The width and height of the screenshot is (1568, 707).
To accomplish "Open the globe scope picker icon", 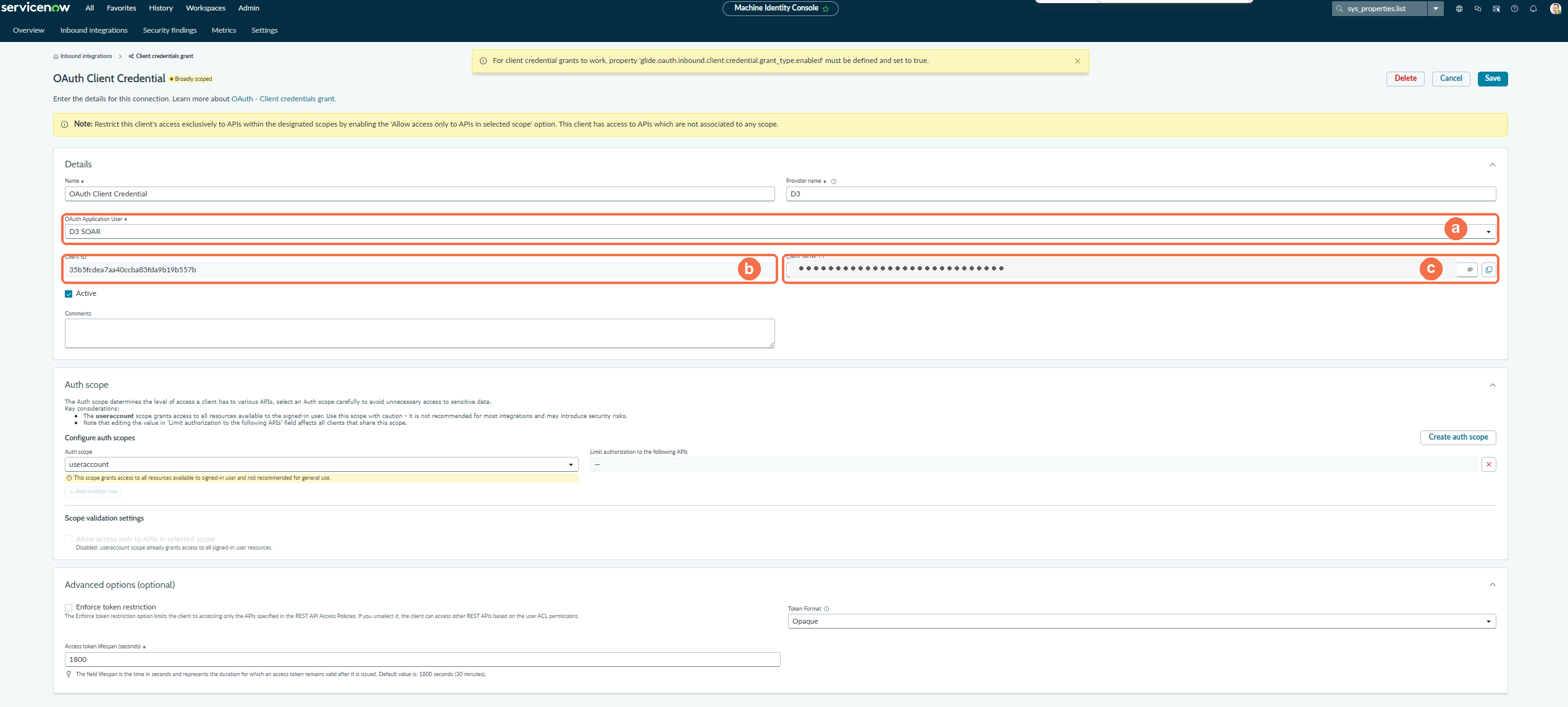I will tap(1459, 9).
